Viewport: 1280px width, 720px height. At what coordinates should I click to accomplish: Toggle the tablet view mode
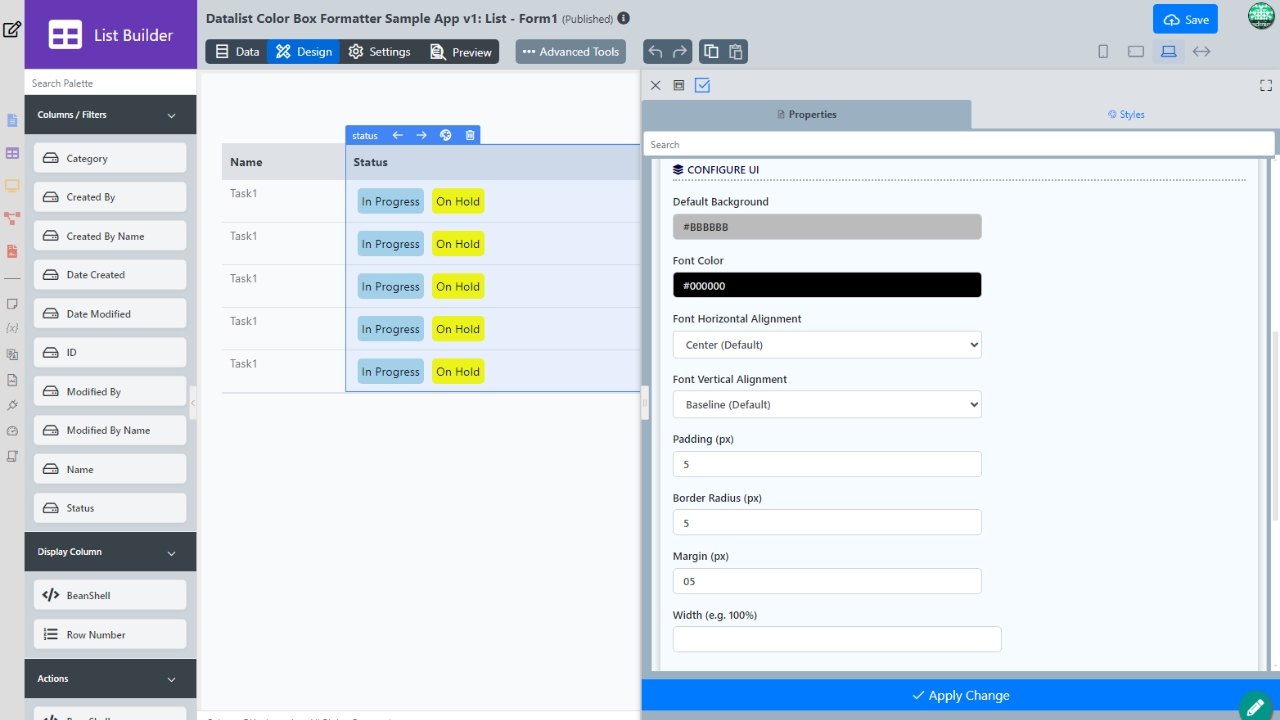point(1136,52)
